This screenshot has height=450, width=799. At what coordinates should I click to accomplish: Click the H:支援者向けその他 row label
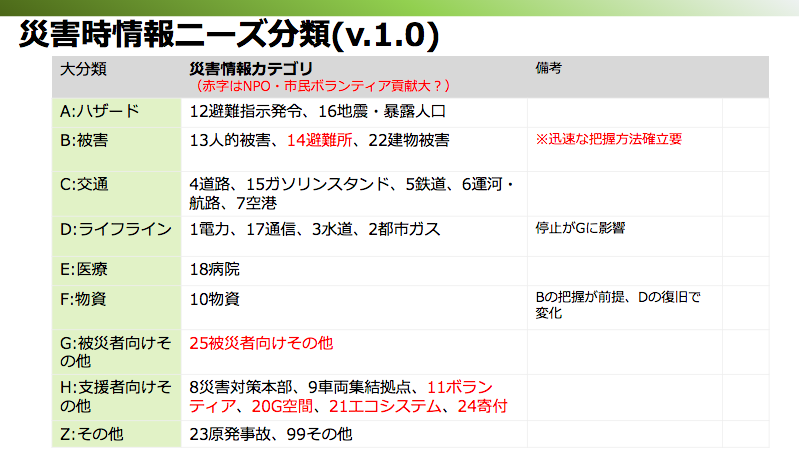[115, 396]
